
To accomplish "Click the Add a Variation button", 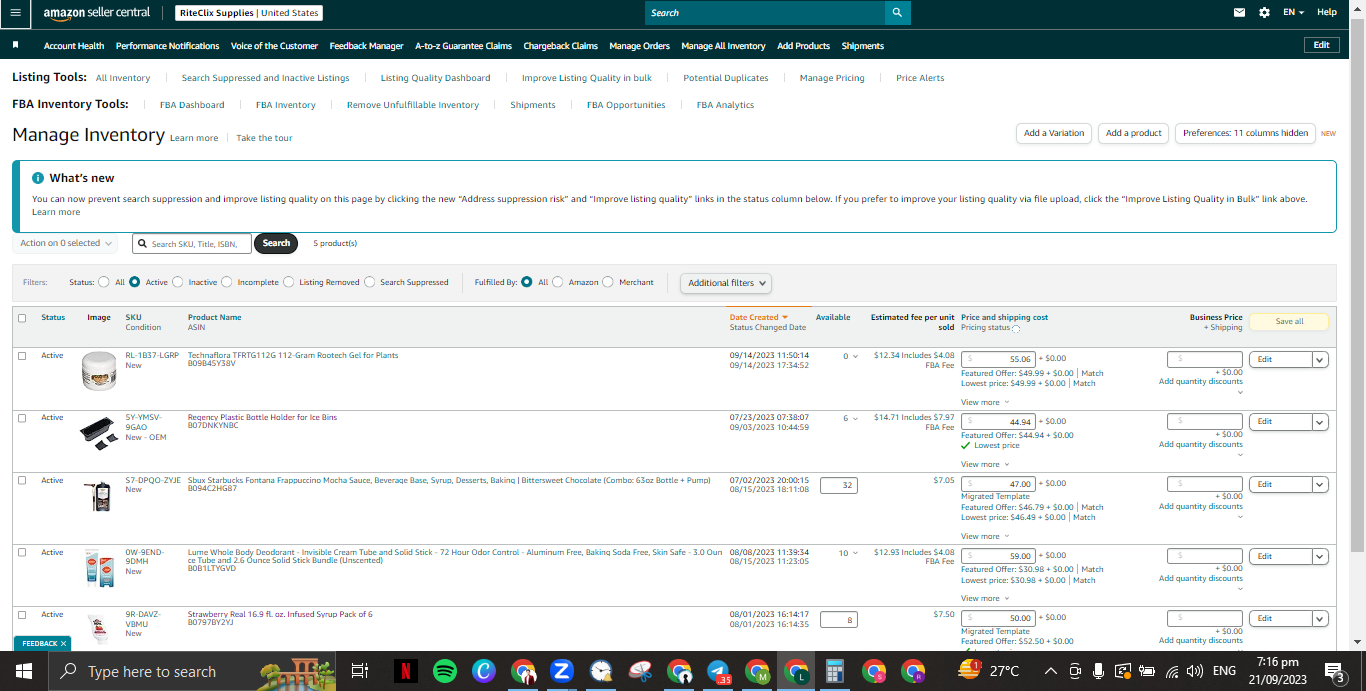I will (1054, 133).
